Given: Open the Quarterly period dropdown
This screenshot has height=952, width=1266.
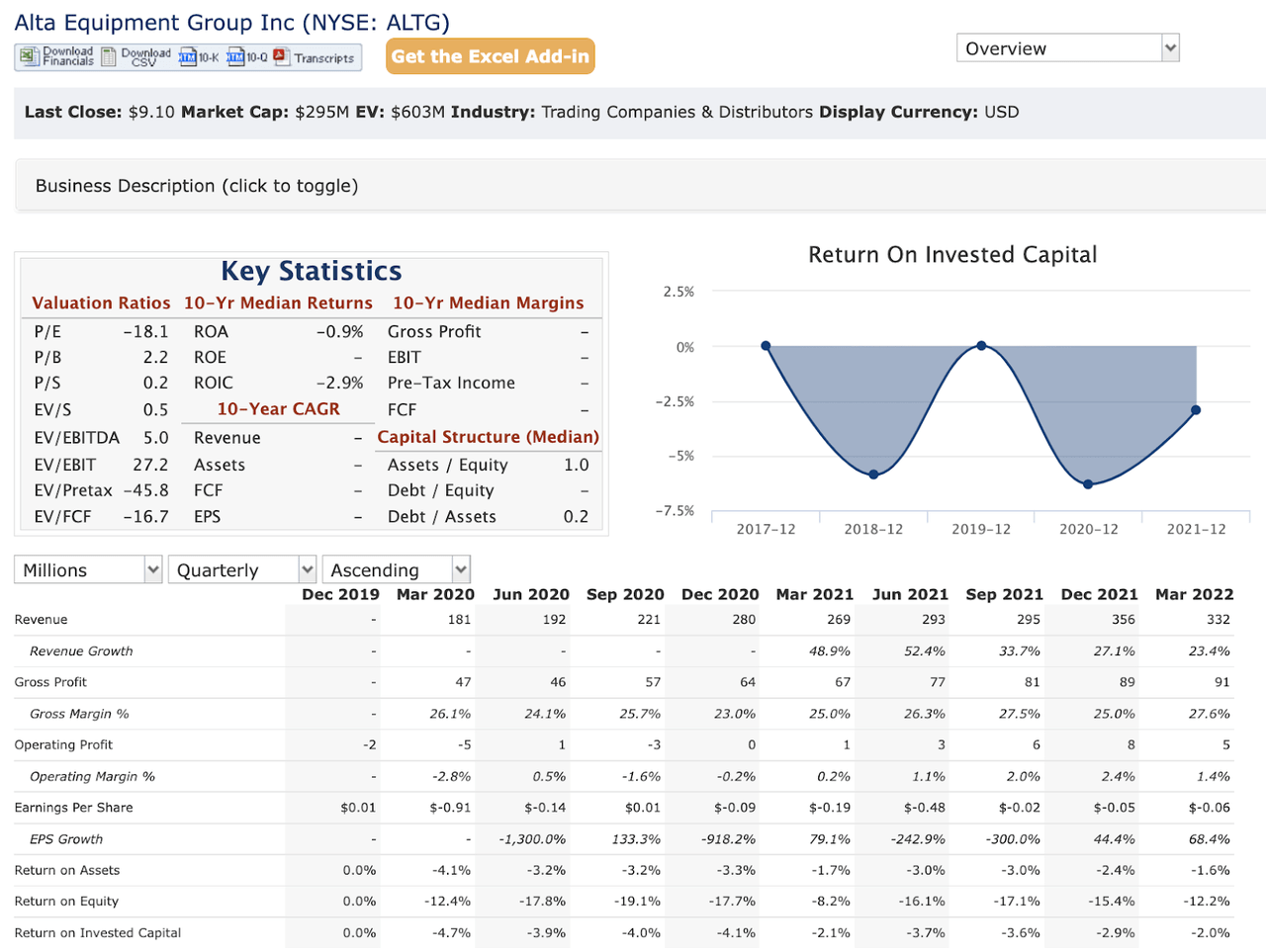Looking at the screenshot, I should tap(242, 569).
